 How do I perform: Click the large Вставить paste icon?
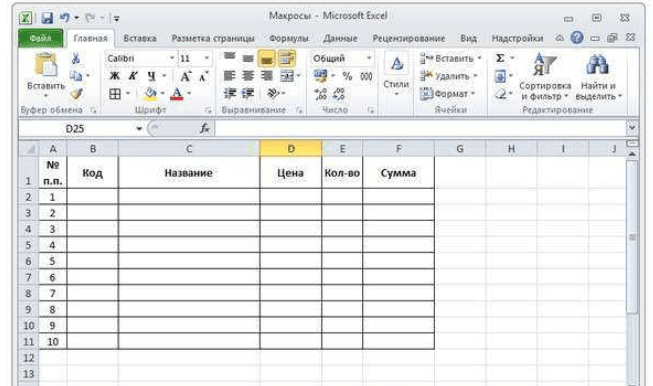(46, 65)
